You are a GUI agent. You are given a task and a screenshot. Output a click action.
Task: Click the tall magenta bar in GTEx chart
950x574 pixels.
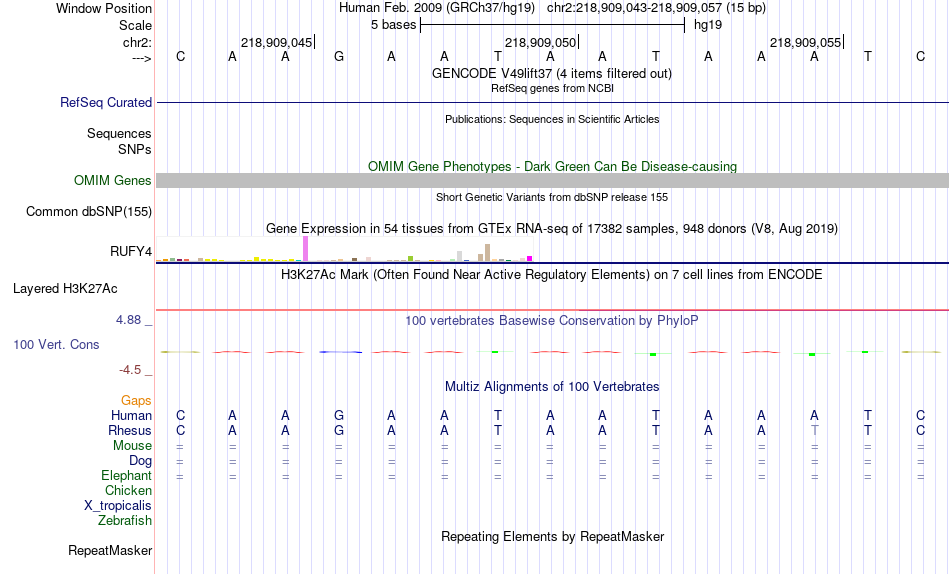coord(305,249)
